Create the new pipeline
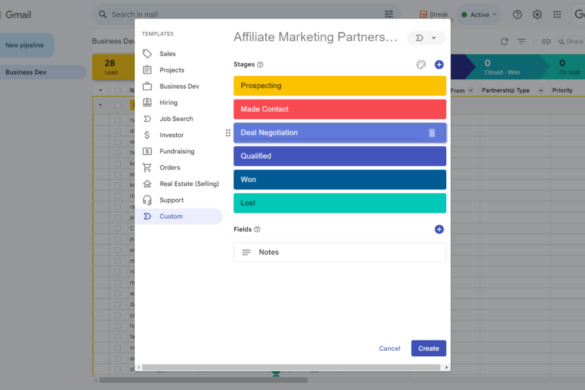 coord(428,348)
